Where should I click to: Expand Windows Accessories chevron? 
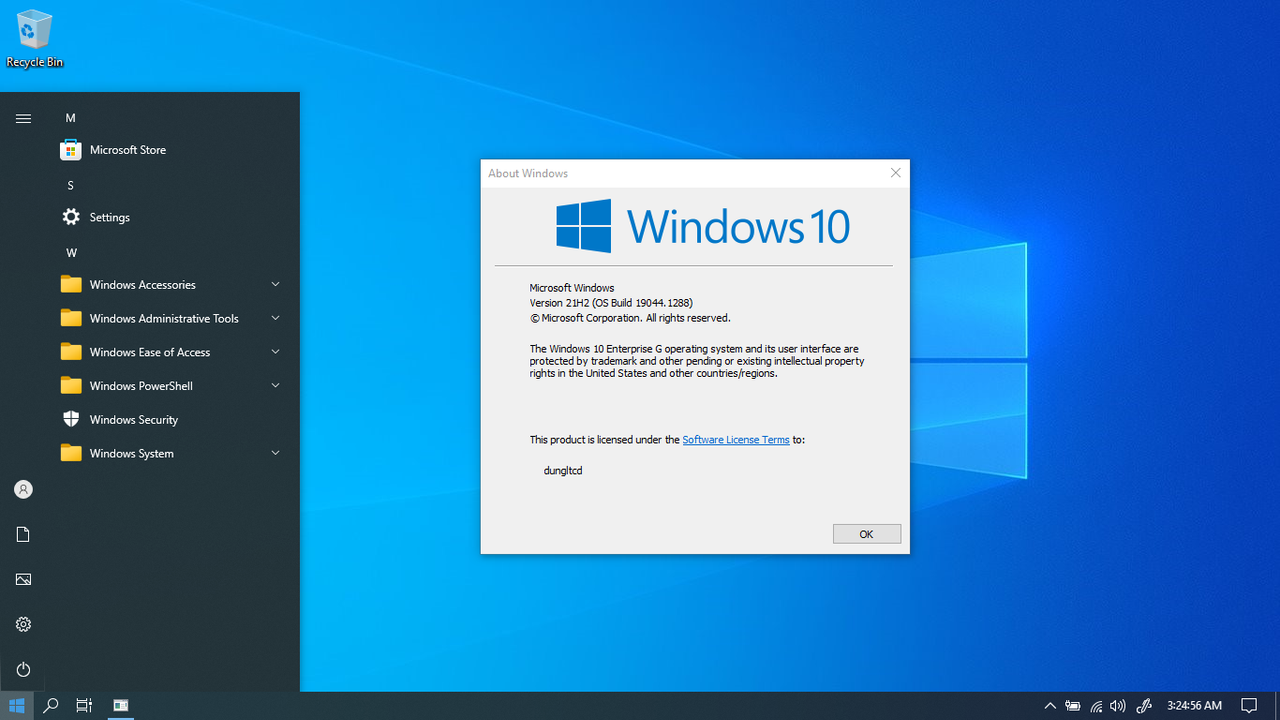click(275, 284)
